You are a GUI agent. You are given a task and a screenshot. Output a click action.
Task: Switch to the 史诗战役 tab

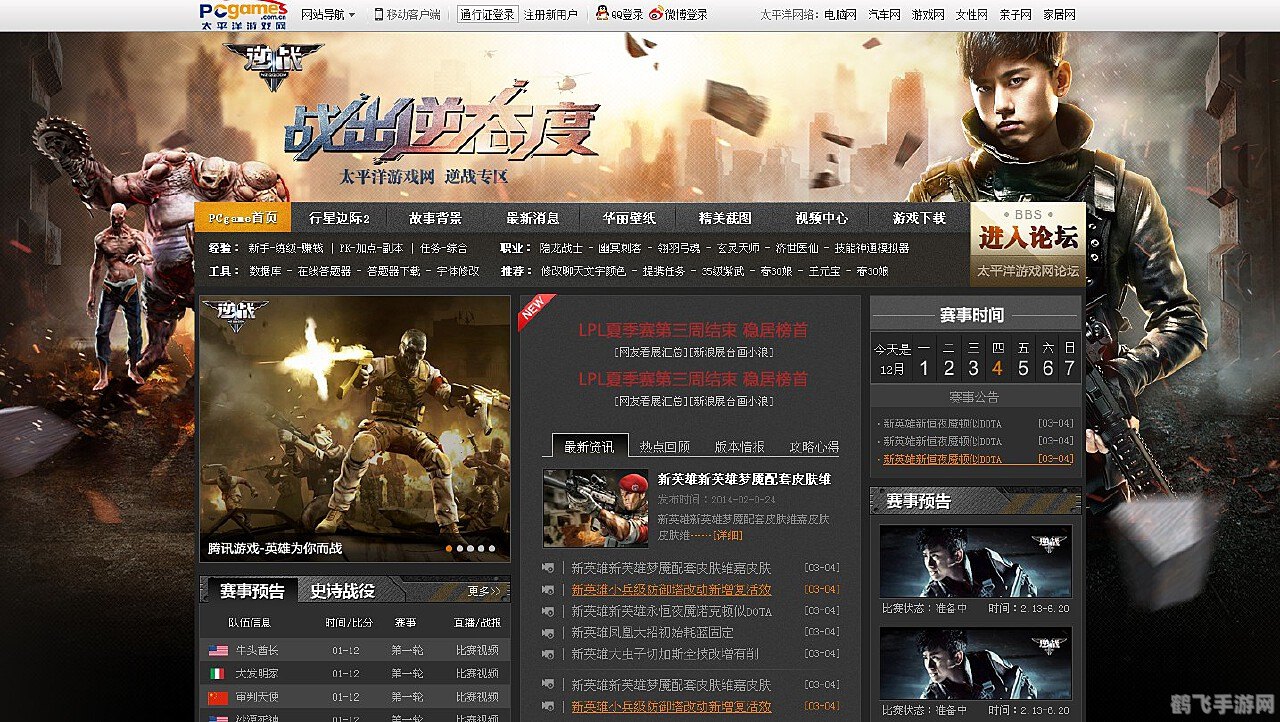(342, 591)
